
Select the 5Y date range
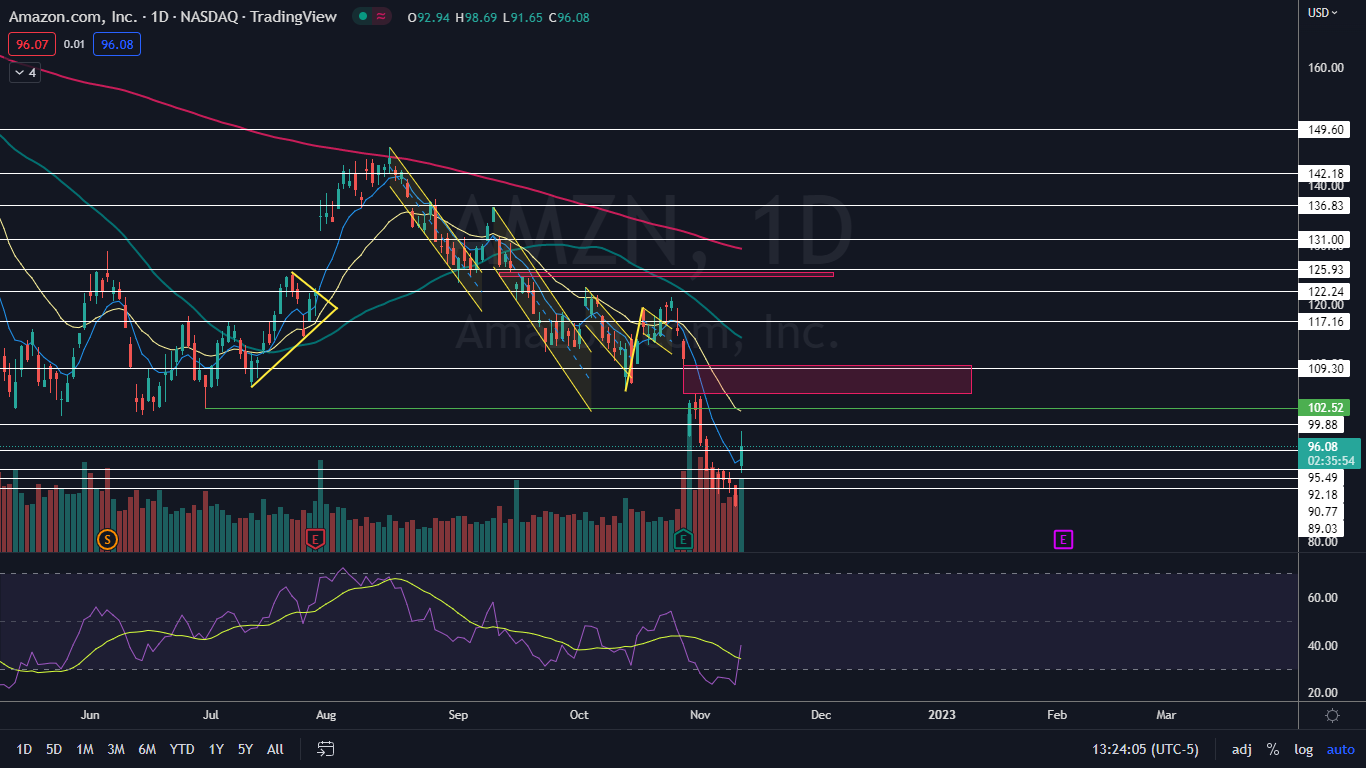245,749
